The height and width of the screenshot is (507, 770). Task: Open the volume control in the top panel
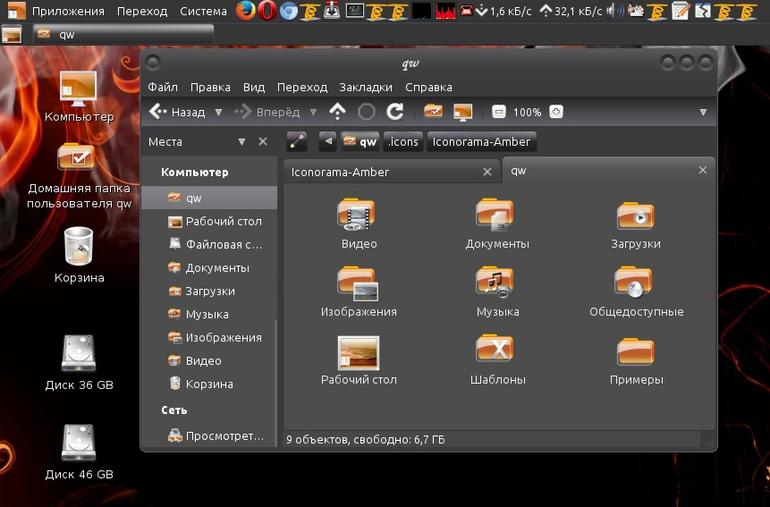click(615, 11)
